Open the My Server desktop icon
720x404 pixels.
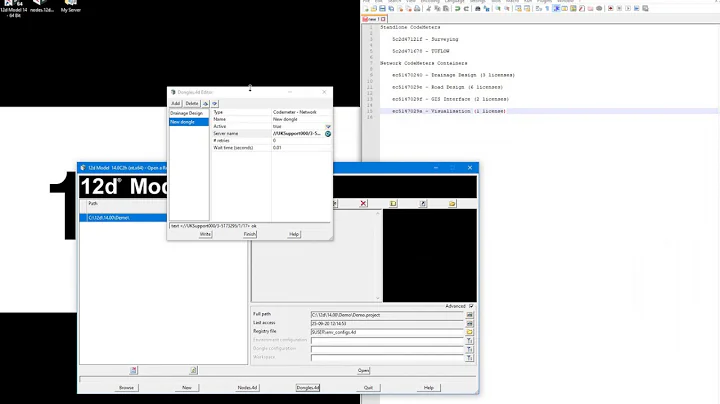[71, 6]
